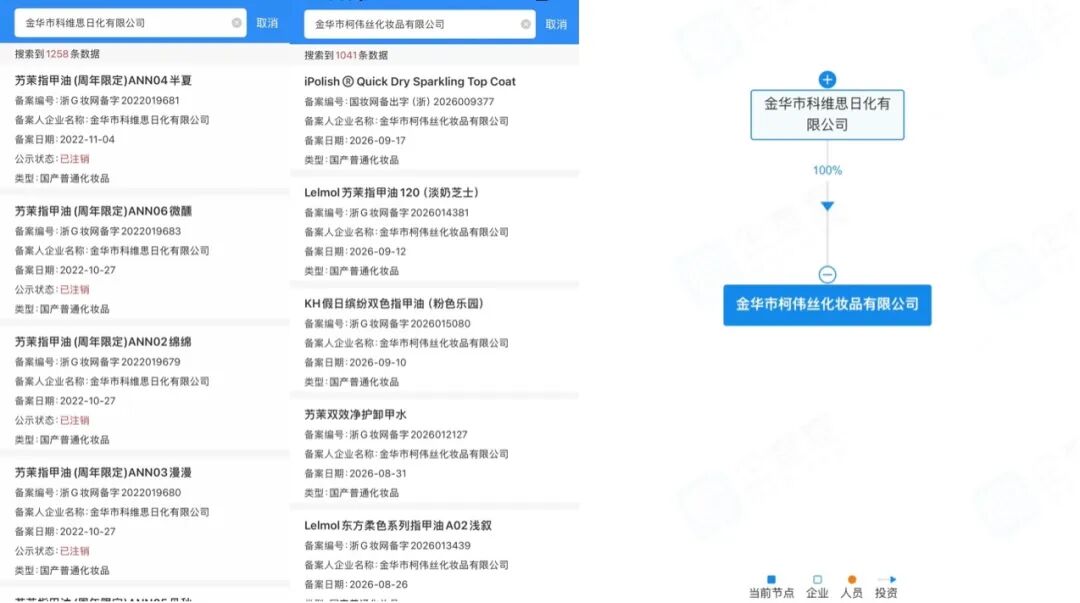This screenshot has width=1080, height=603.
Task: Click 取消 next to 科维思 search box
Action: click(267, 23)
